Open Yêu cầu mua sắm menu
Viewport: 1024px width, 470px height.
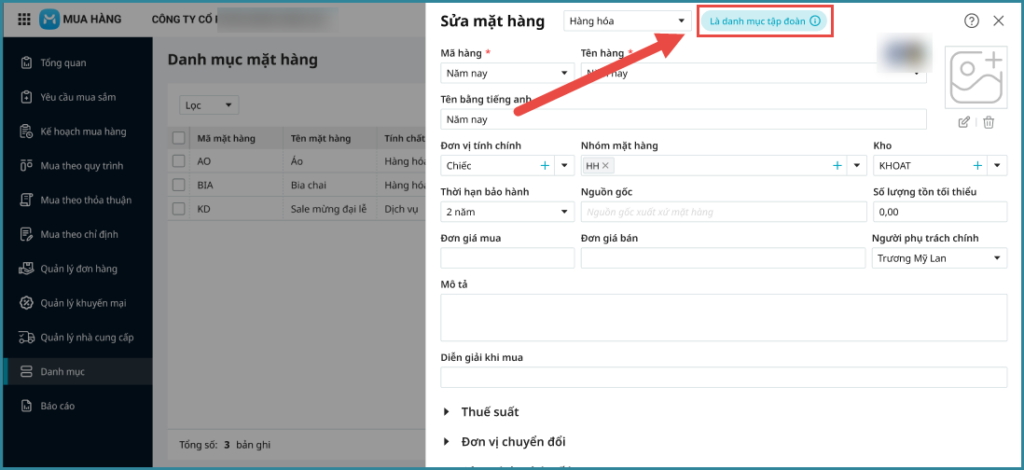[78, 97]
